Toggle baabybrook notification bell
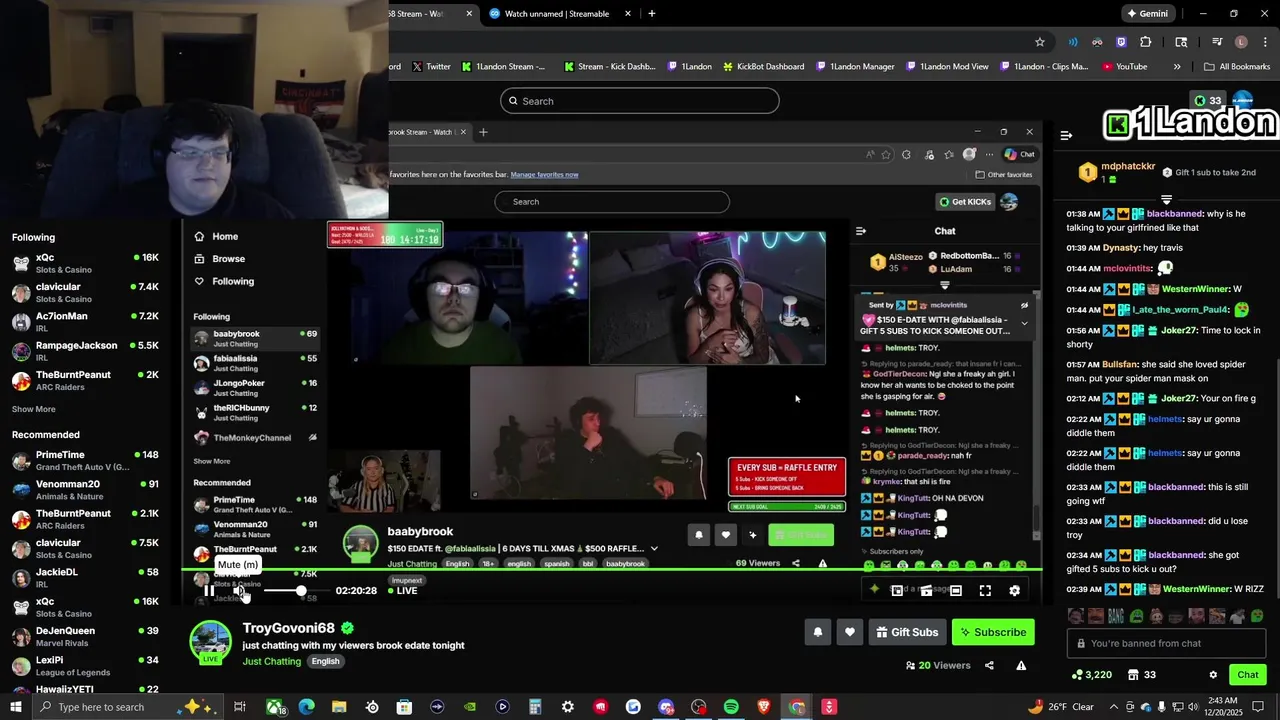Image resolution: width=1280 pixels, height=720 pixels. pos(699,535)
